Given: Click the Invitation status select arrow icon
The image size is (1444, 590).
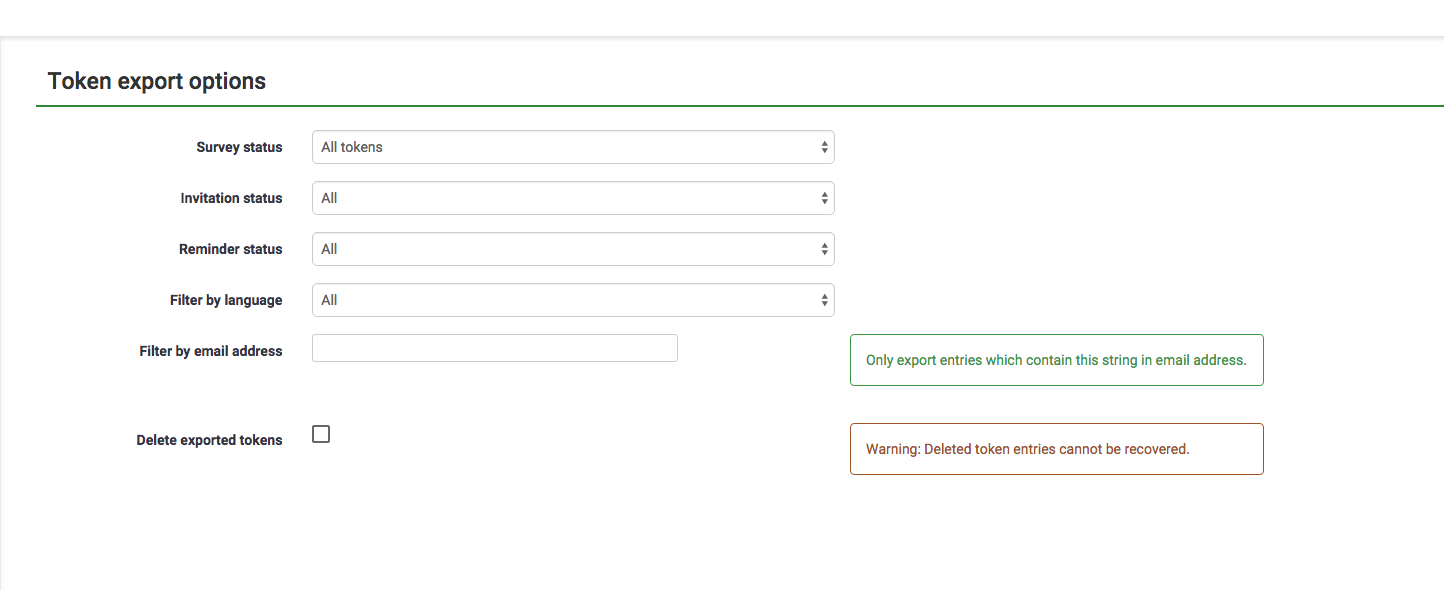Looking at the screenshot, I should point(824,198).
